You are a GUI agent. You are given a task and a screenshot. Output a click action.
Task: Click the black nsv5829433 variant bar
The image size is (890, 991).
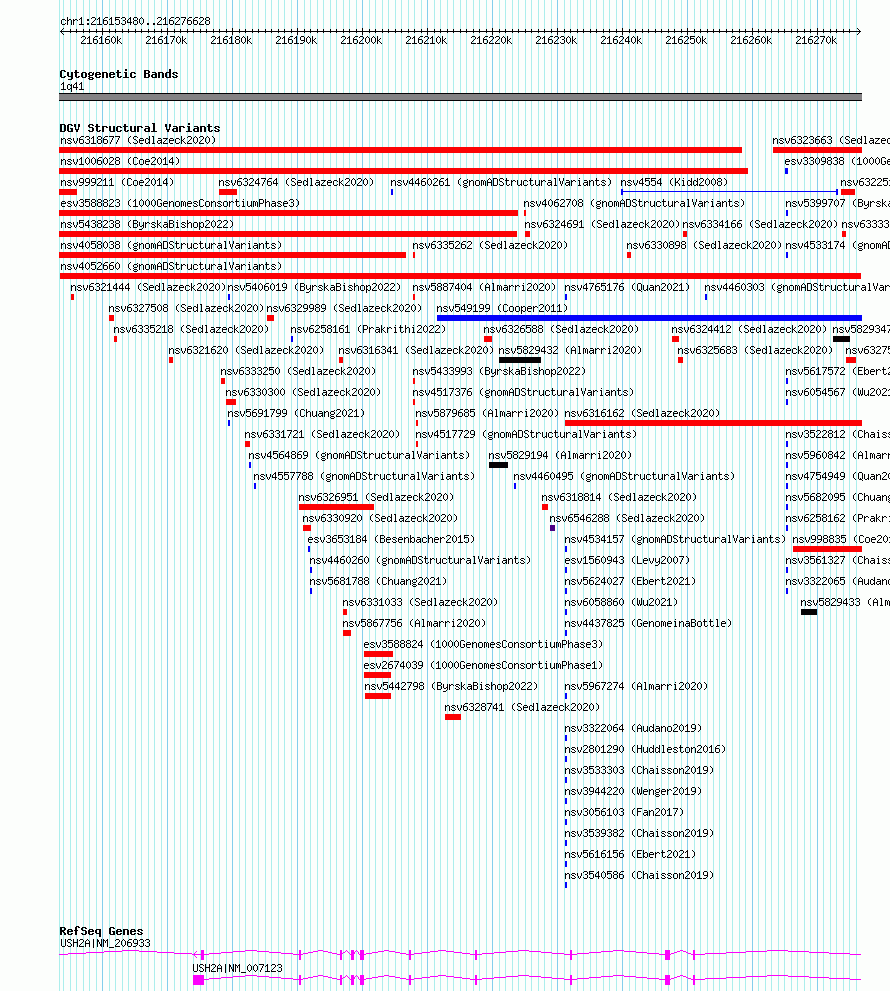pyautogui.click(x=809, y=612)
